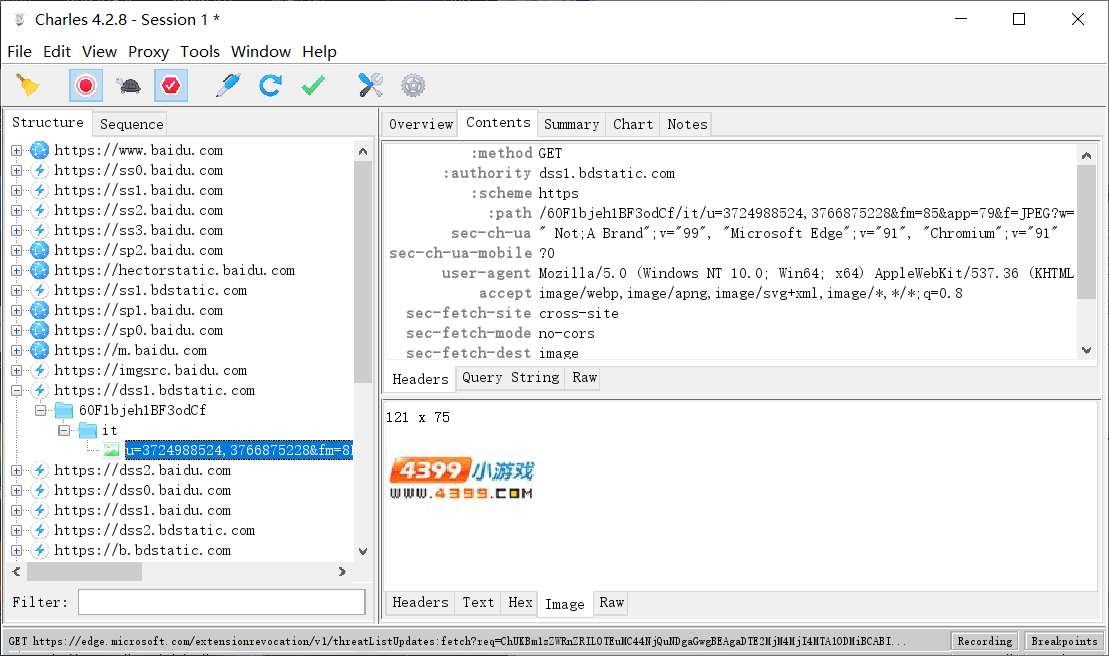The image size is (1109, 656).
Task: Click the :authority dss1.bdstatic.com header row
Action: [x=730, y=173]
